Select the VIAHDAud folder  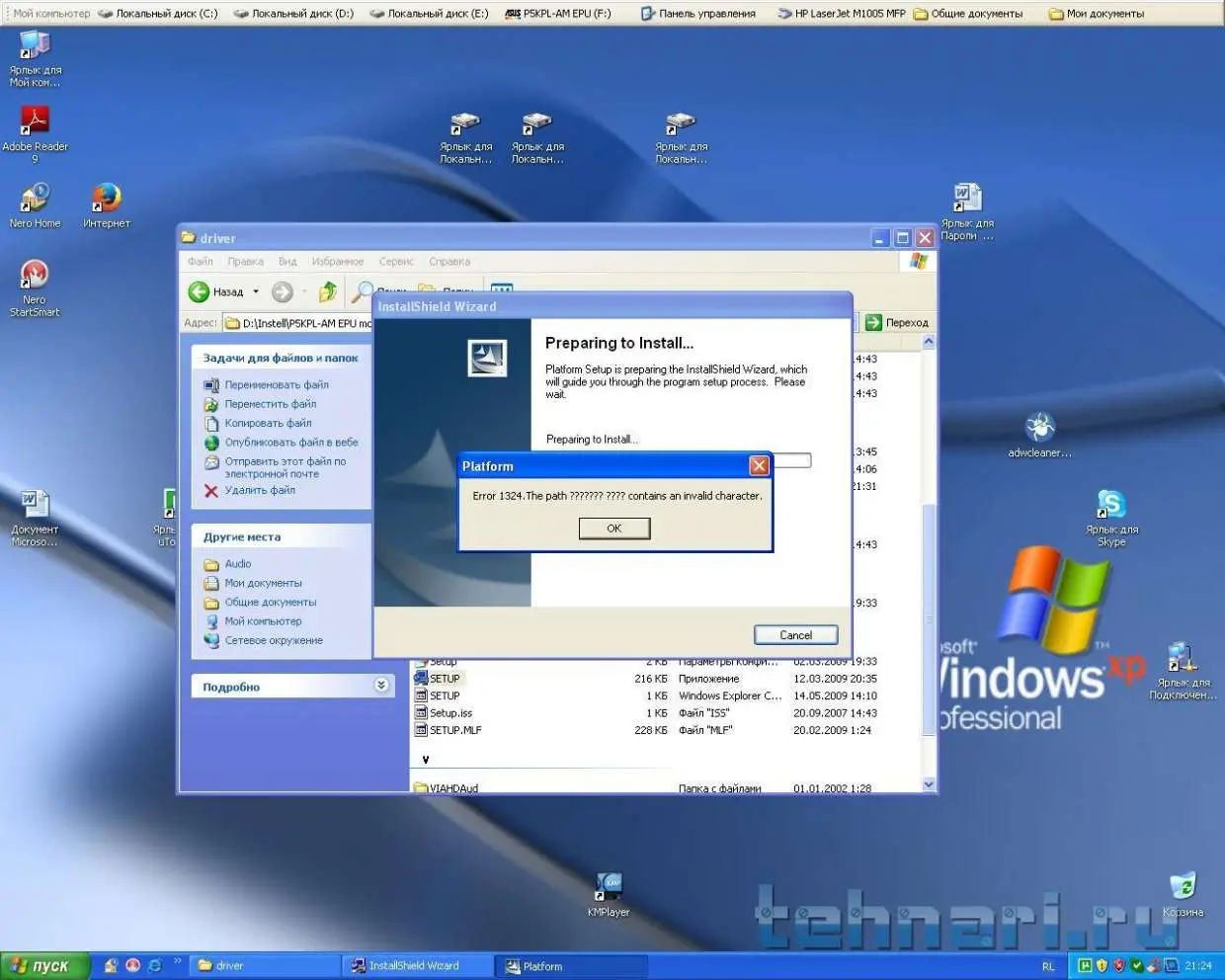453,788
